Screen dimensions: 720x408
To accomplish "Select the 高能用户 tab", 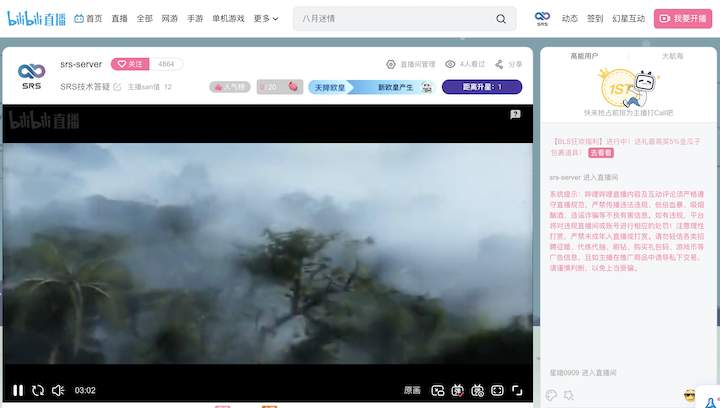I will point(584,56).
